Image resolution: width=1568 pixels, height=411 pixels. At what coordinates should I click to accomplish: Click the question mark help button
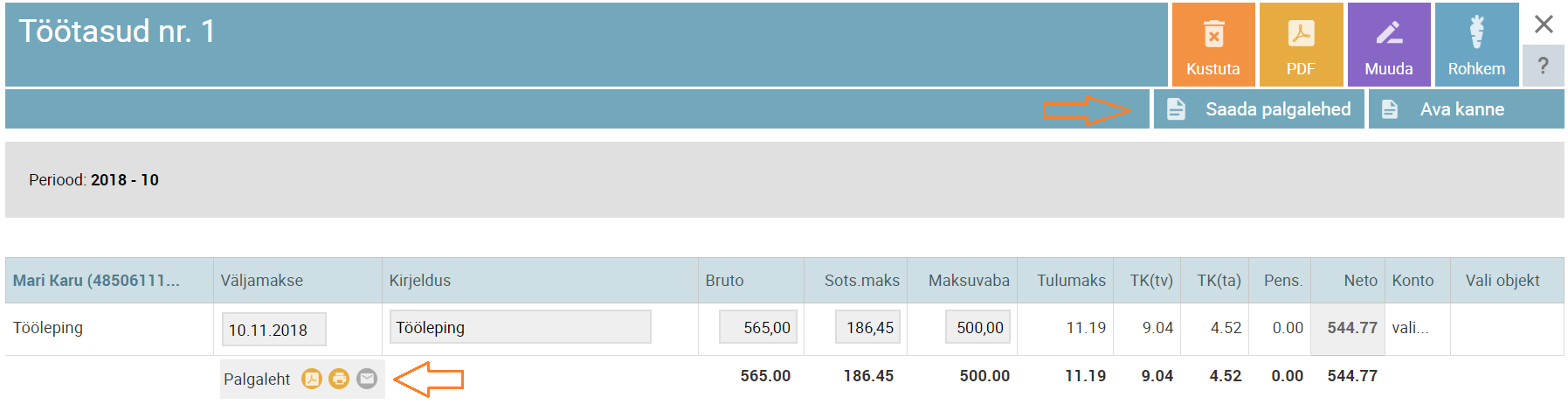1544,66
